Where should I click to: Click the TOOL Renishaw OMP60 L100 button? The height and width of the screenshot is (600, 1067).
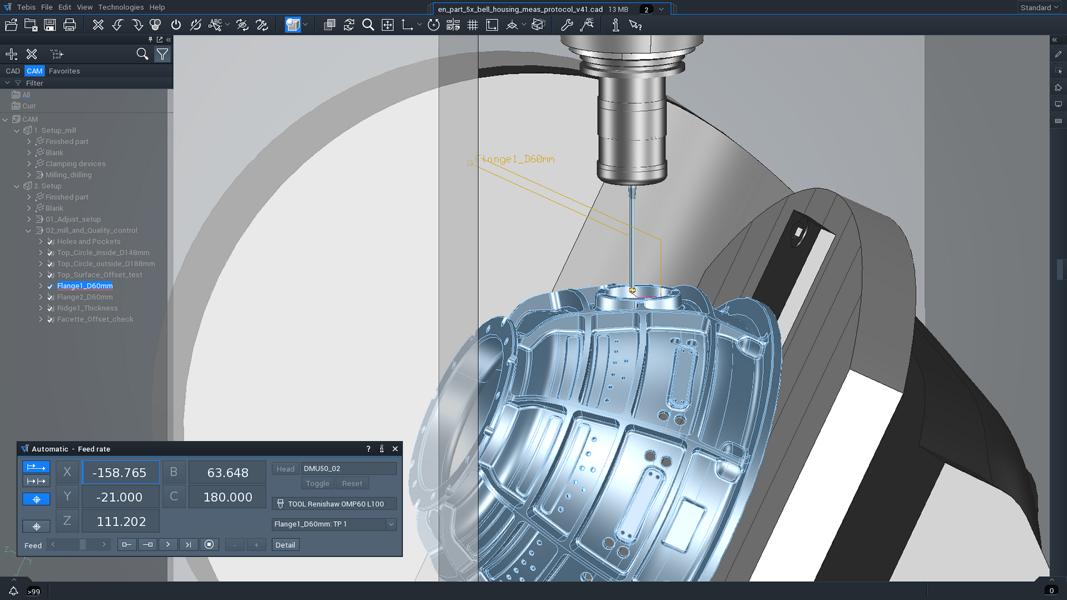[x=334, y=504]
